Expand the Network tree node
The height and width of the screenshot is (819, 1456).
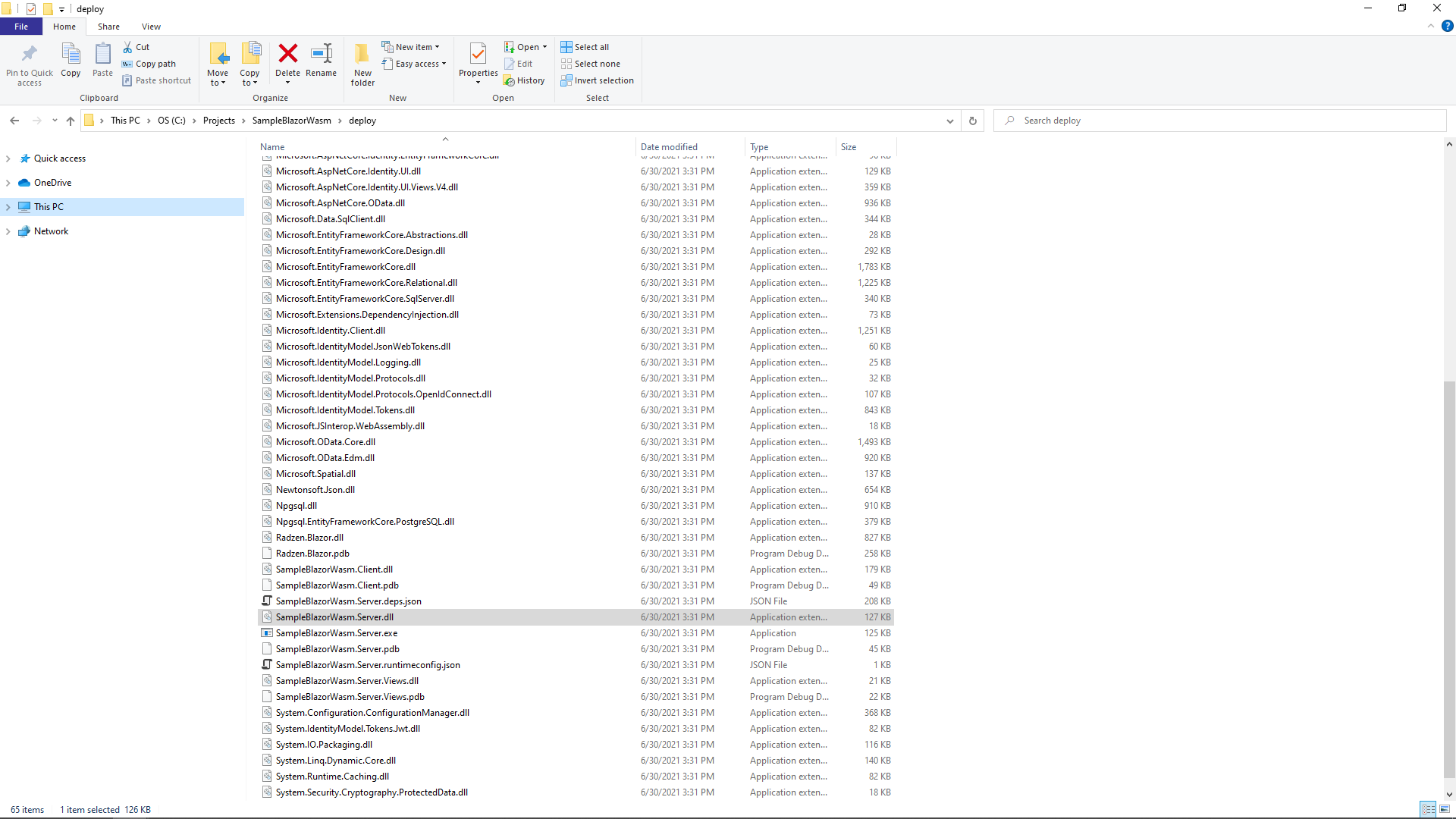[x=8, y=231]
